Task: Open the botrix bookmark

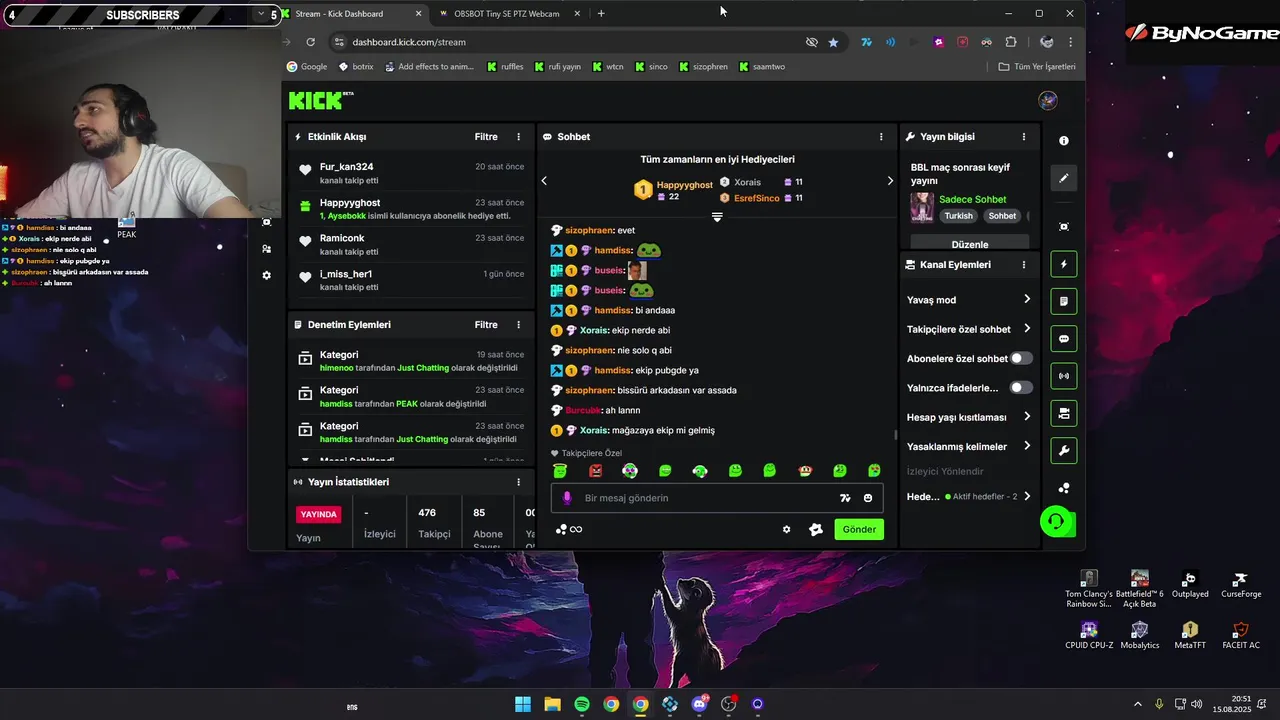Action: pos(355,67)
